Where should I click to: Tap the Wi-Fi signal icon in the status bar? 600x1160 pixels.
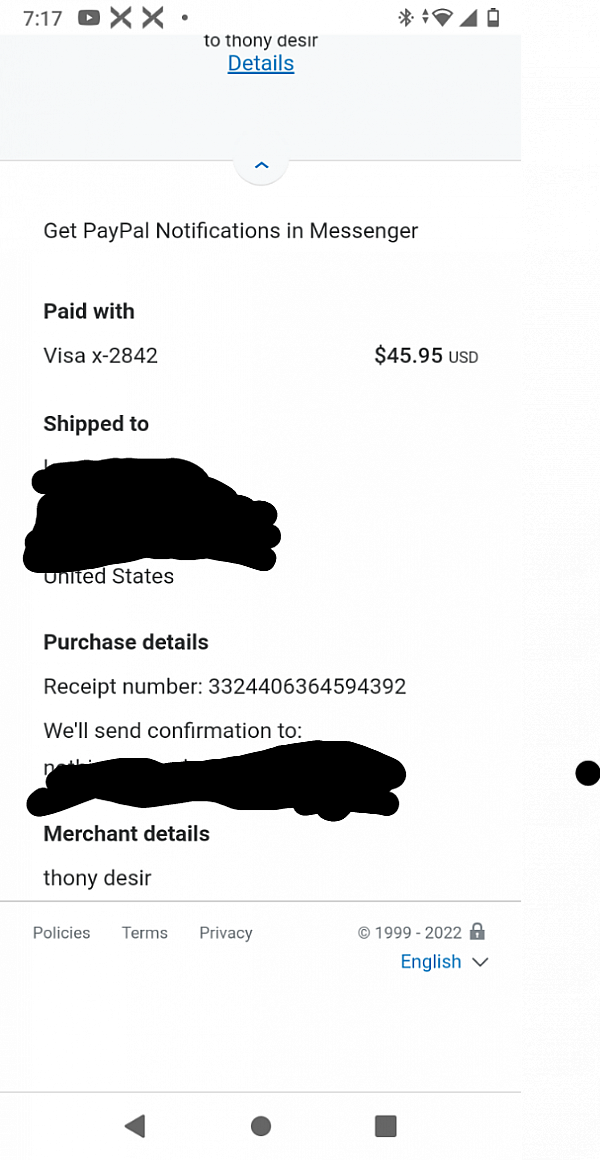442,18
